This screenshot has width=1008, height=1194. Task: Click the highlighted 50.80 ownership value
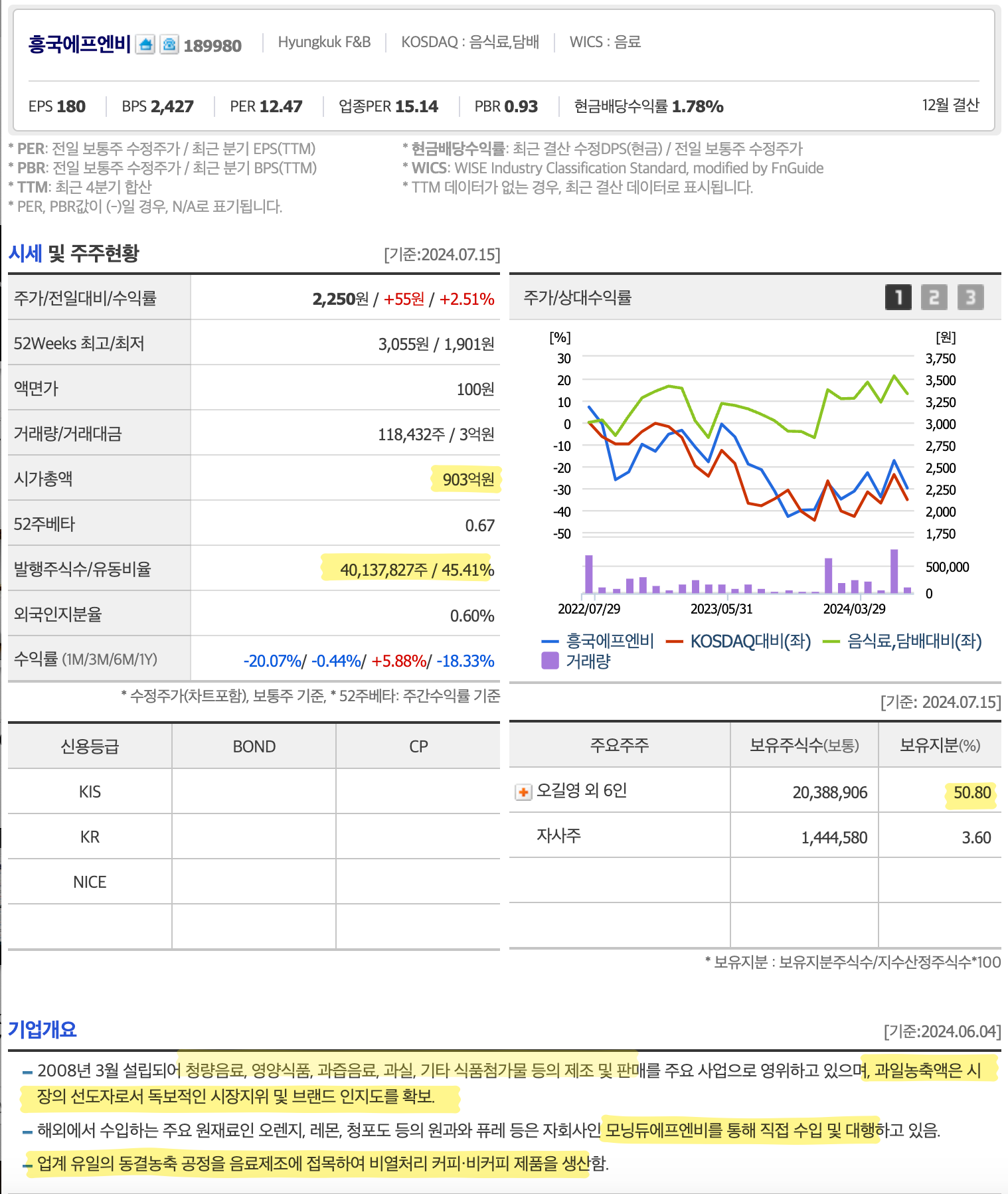972,792
